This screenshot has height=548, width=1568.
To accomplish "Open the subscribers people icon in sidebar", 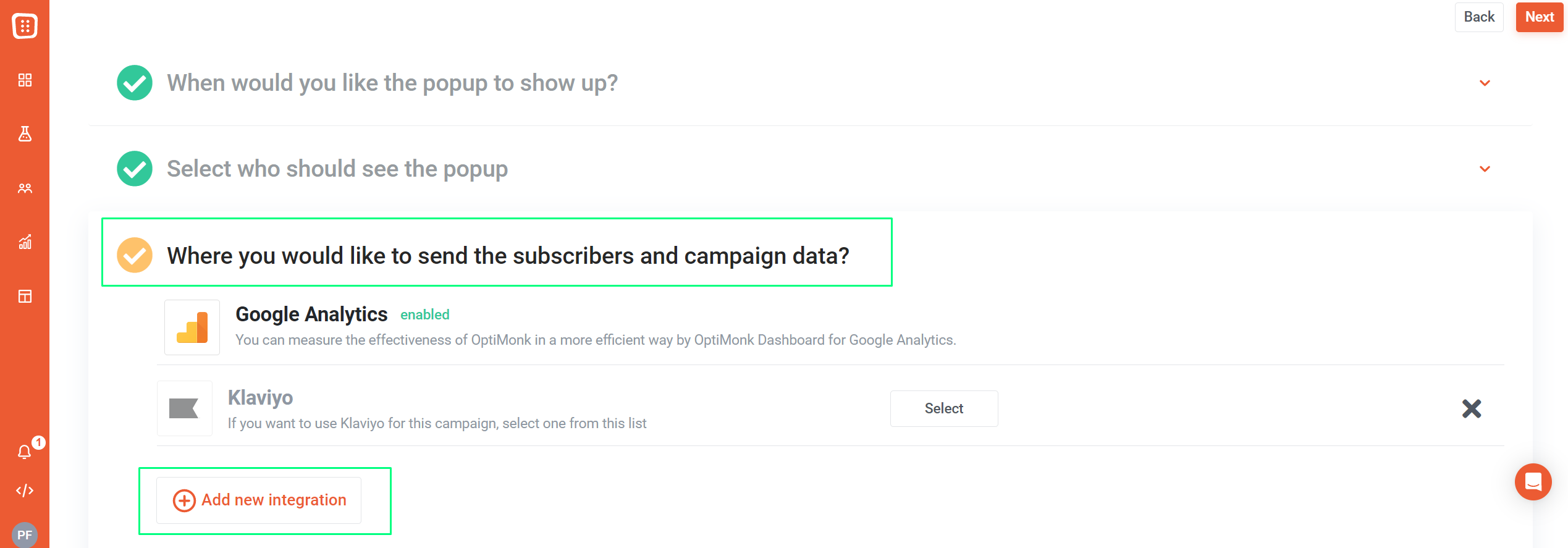I will (x=25, y=188).
